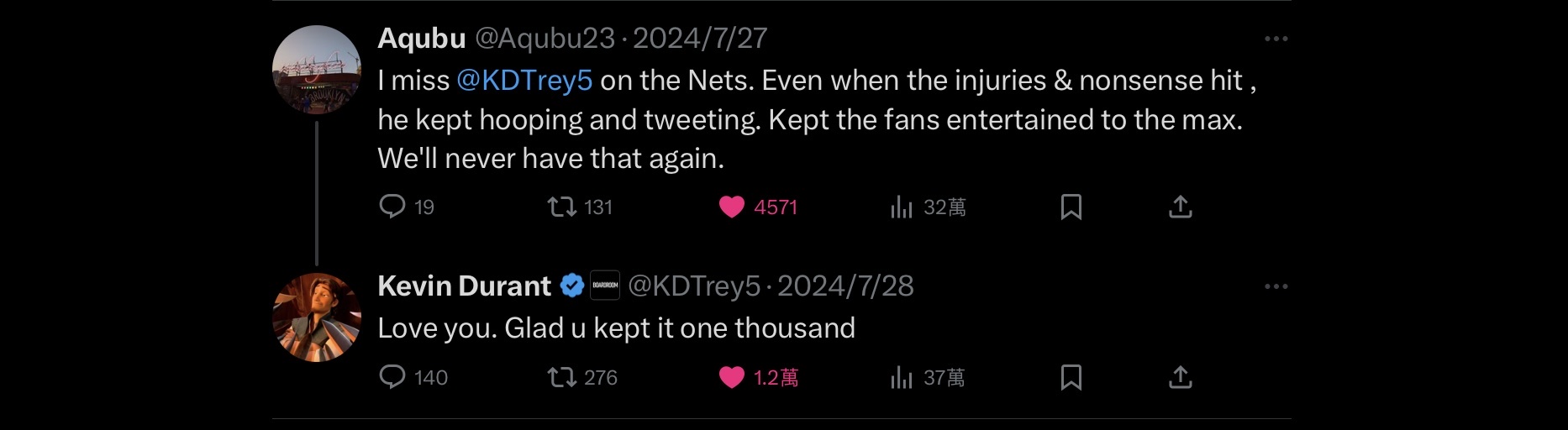The image size is (1568, 430).
Task: Open Kevin Durant's profile avatar
Action: [317, 317]
